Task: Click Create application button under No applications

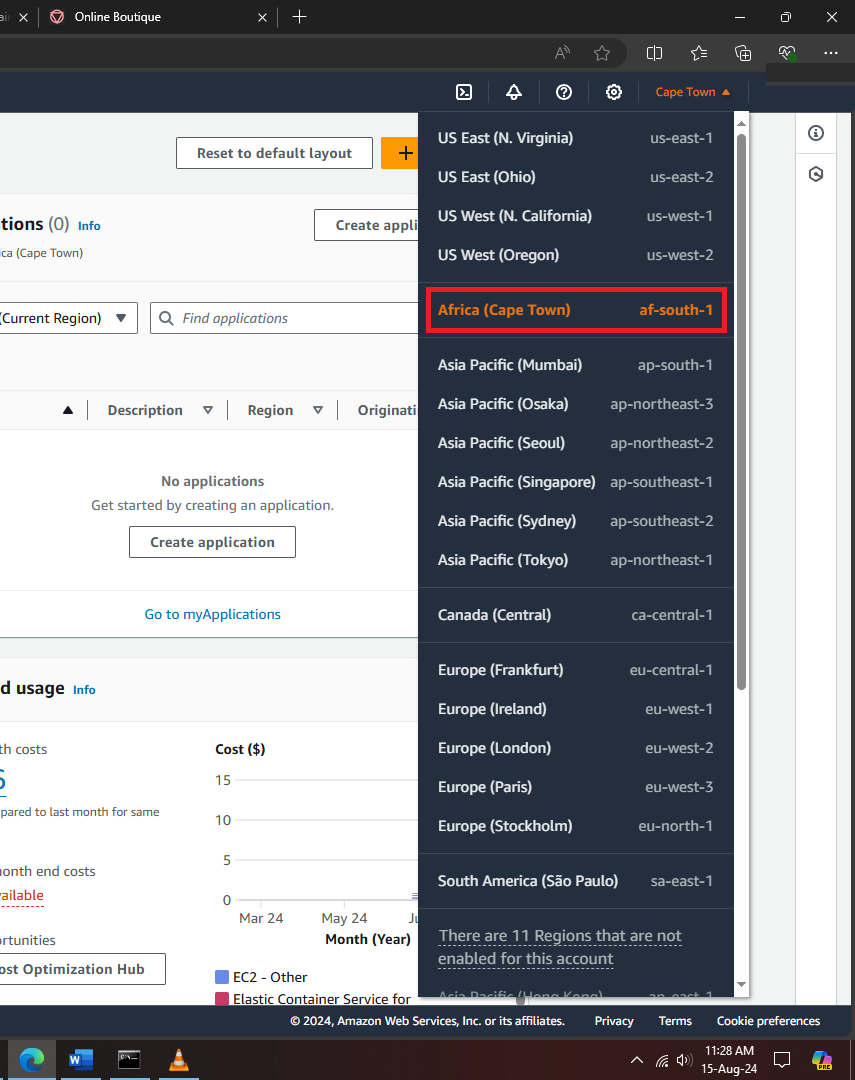Action: tap(212, 542)
